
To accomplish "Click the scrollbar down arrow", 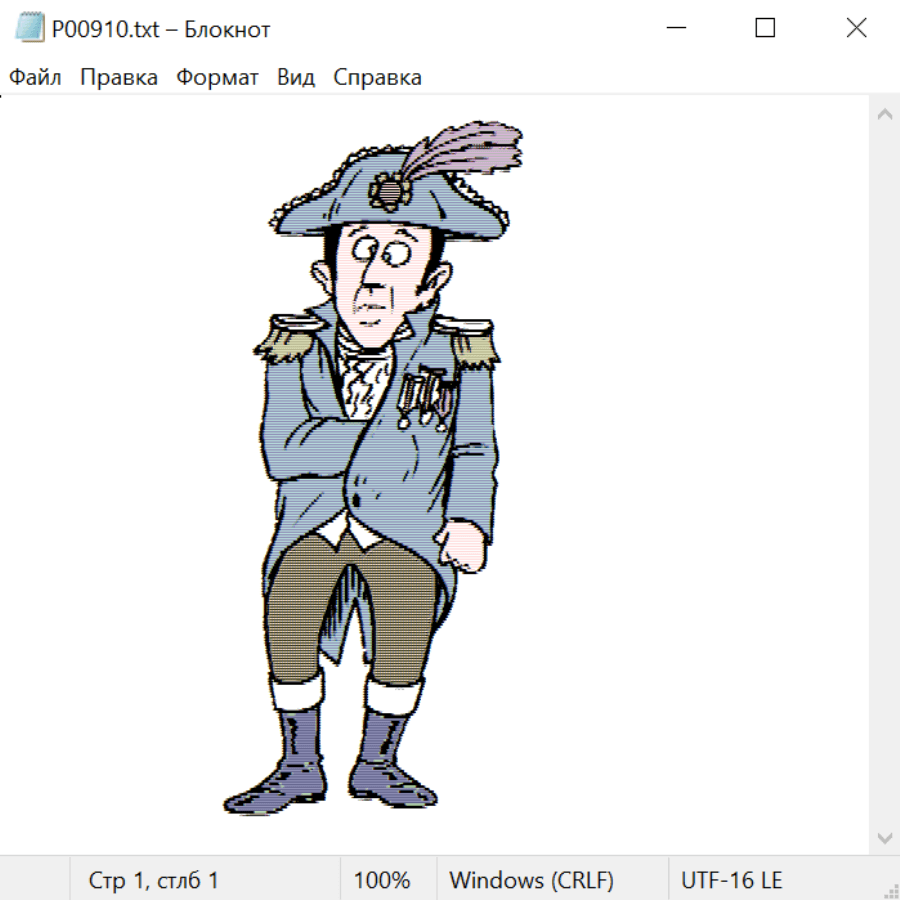I will [x=884, y=837].
